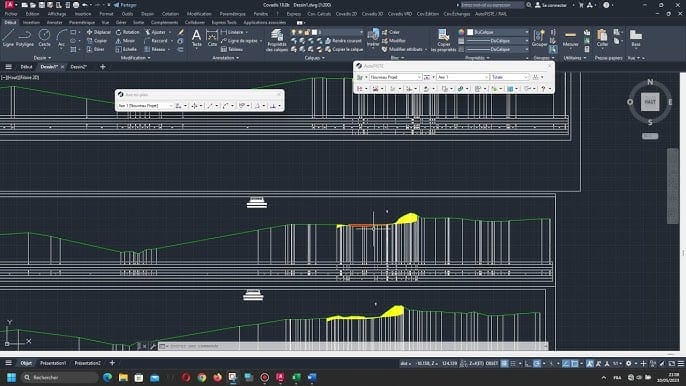Click the Grouper tool
This screenshot has width=686, height=386.
click(539, 38)
